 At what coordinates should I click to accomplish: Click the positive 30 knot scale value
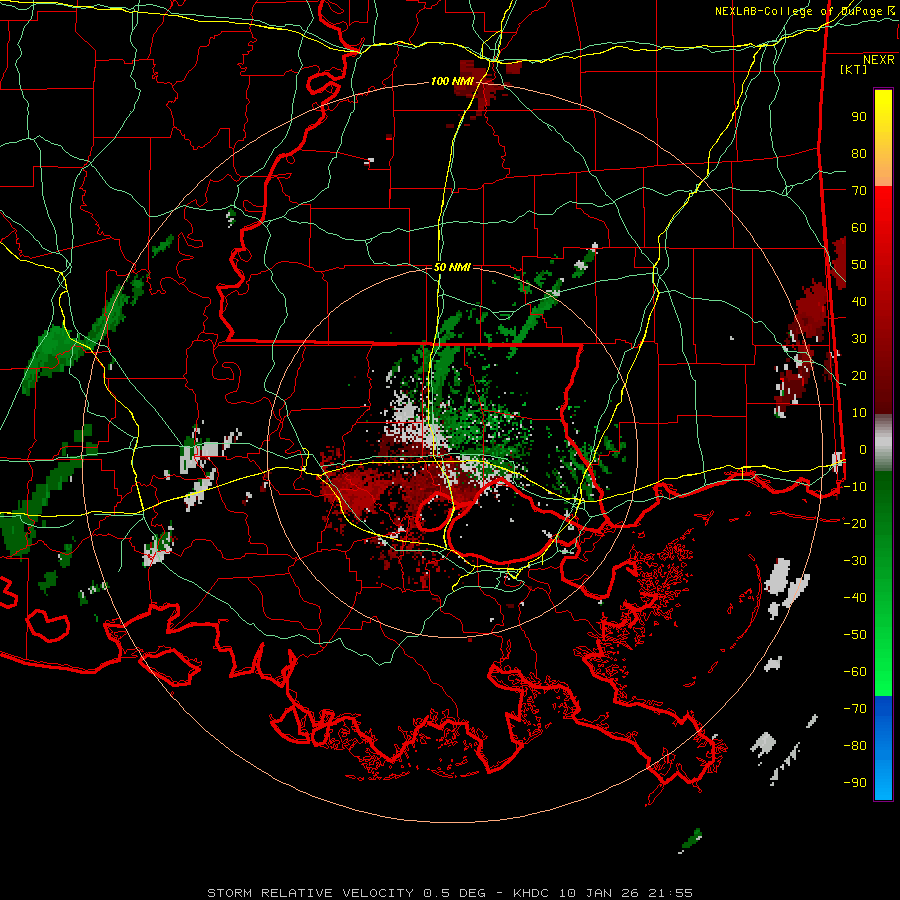[x=859, y=339]
